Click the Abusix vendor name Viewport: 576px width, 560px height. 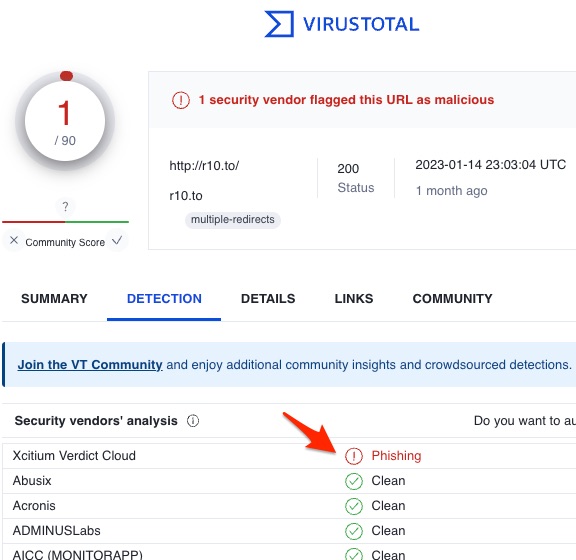(x=32, y=481)
